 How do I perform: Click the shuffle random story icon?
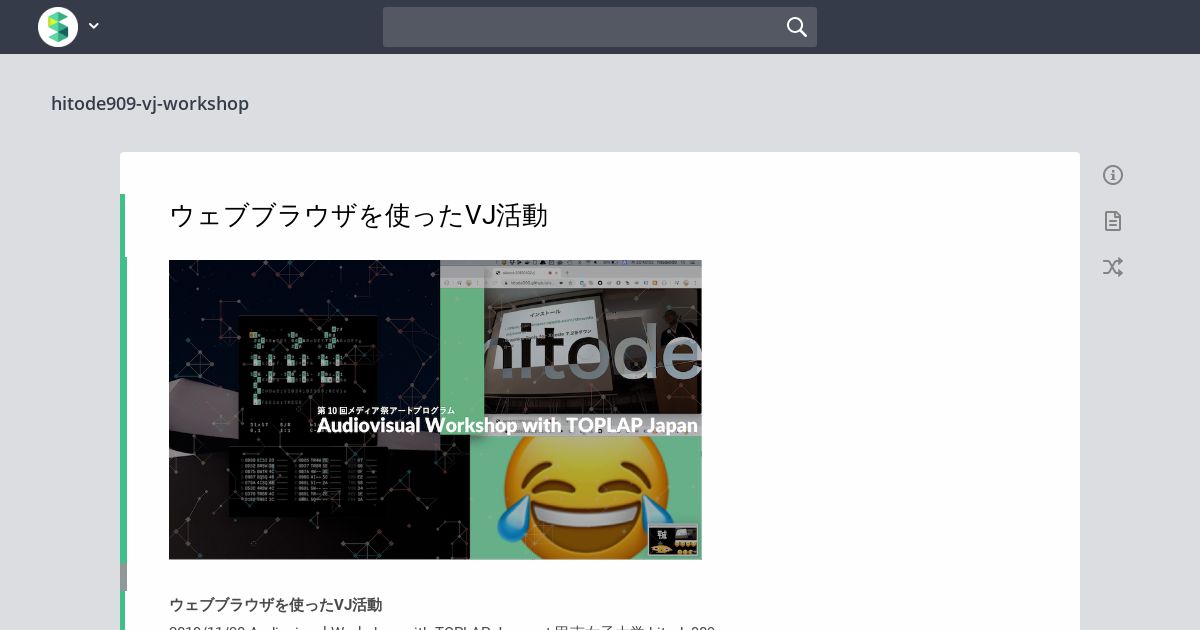coord(1113,267)
